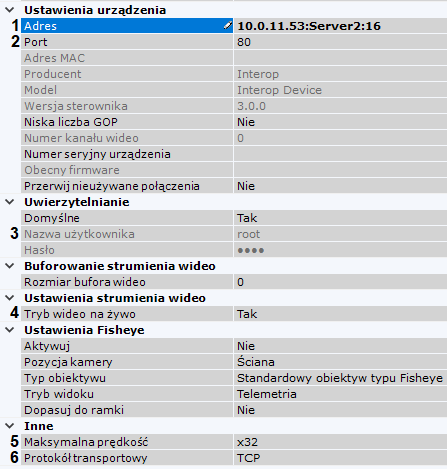
Task: Click Rozmiar bufora wideo value field
Action: (340, 282)
